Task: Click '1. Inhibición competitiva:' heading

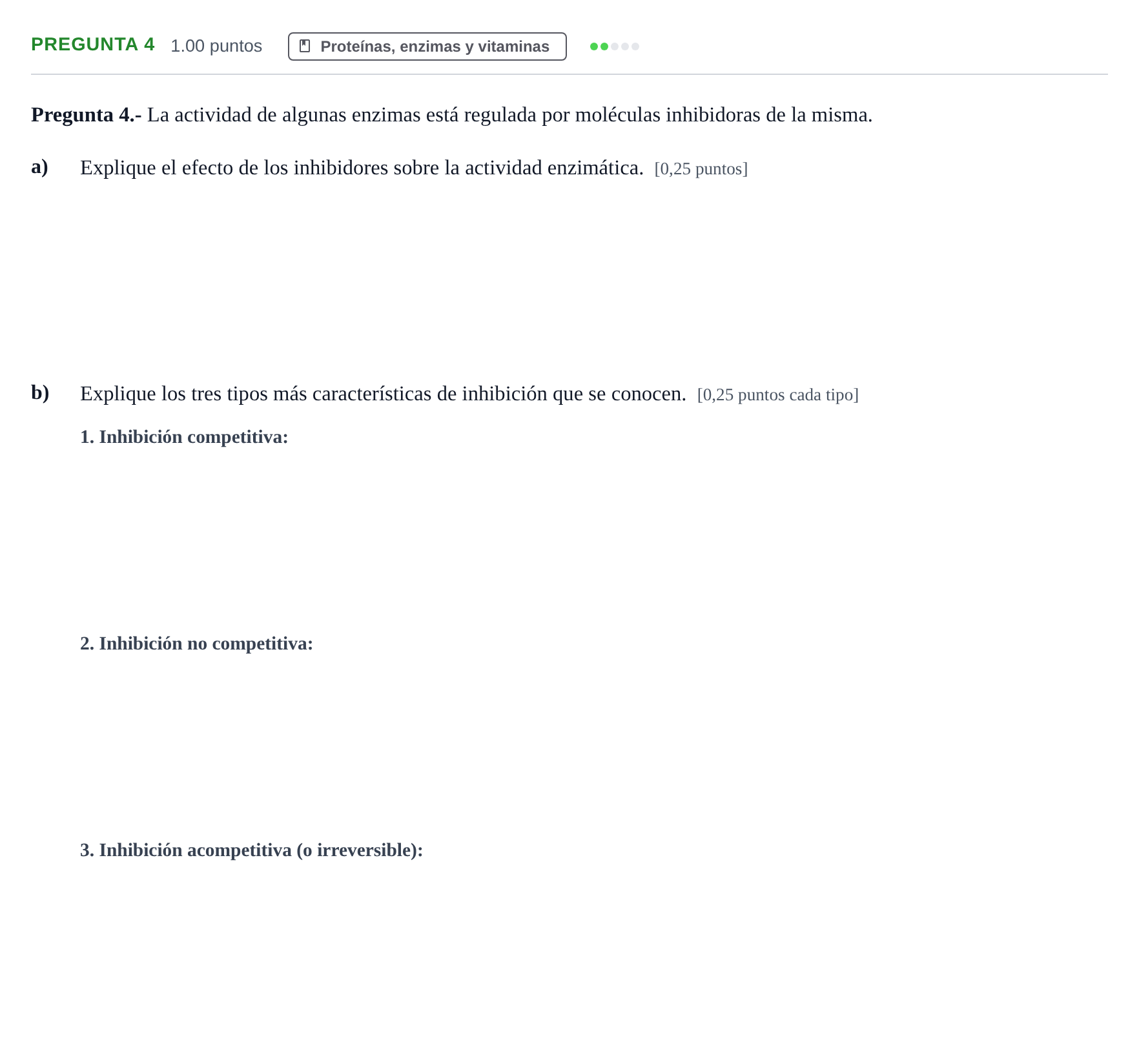Action: click(x=184, y=437)
